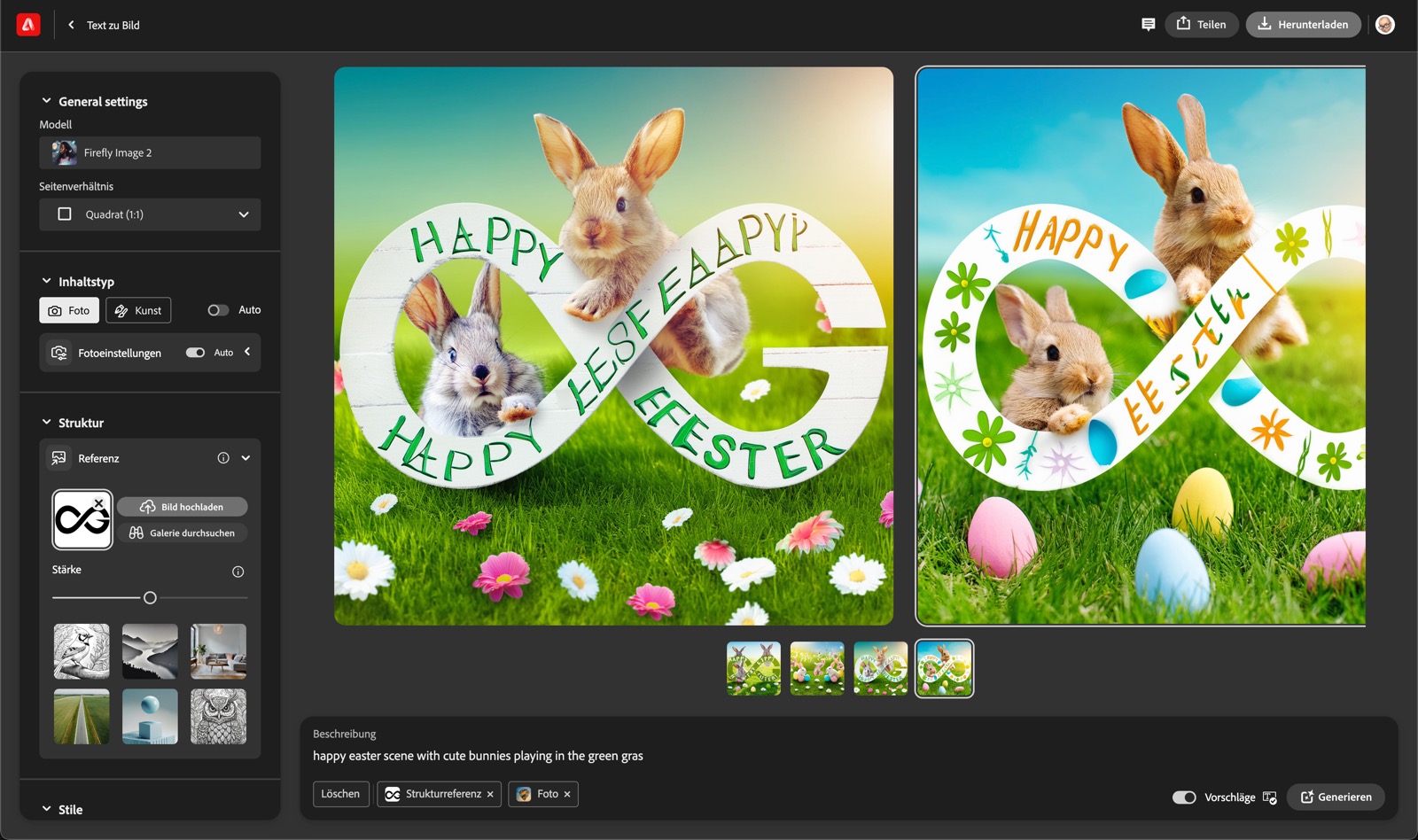Image resolution: width=1418 pixels, height=840 pixels.
Task: Click the large bunny image with HAPPY EFESTER text
Action: tap(613, 346)
